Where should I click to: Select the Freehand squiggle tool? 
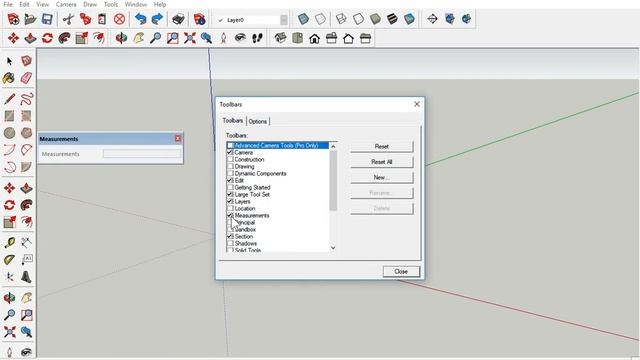tap(26, 99)
